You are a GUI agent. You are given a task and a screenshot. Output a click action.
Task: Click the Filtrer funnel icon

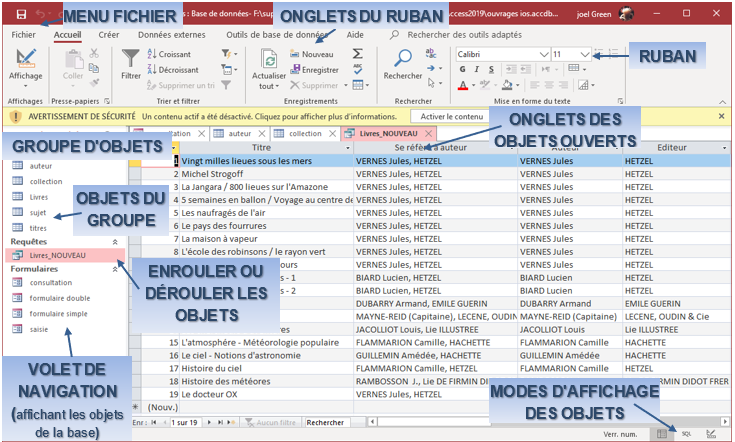(130, 59)
